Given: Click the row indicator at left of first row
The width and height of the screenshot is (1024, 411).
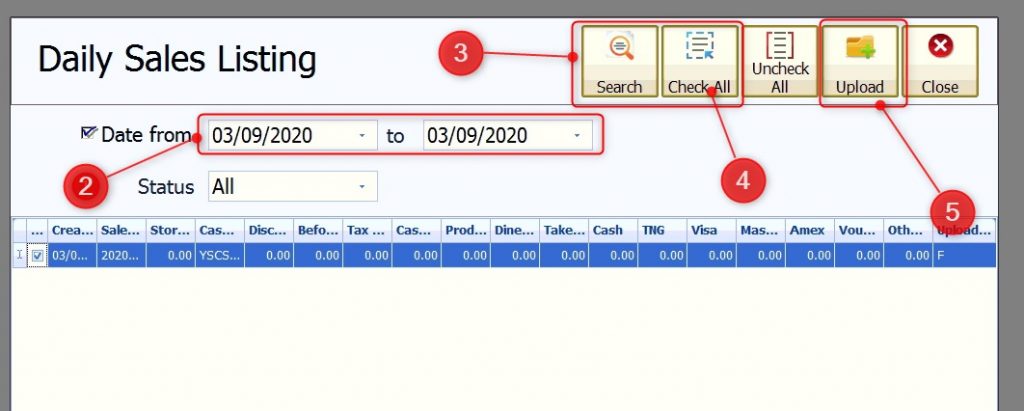Looking at the screenshot, I should 19,256.
